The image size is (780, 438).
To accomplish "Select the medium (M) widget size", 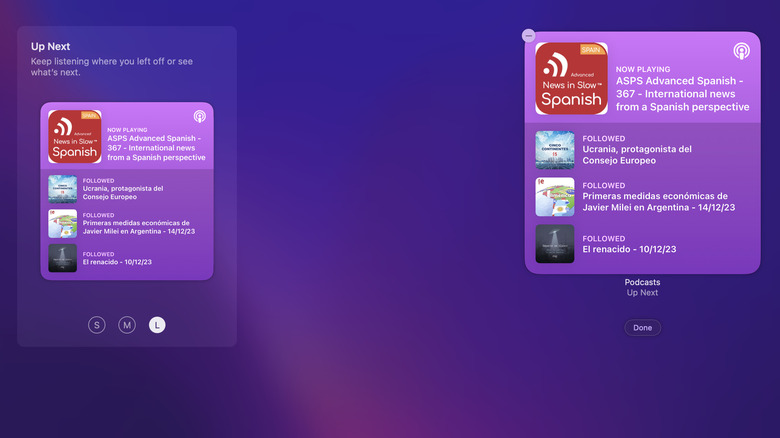I will [x=127, y=324].
